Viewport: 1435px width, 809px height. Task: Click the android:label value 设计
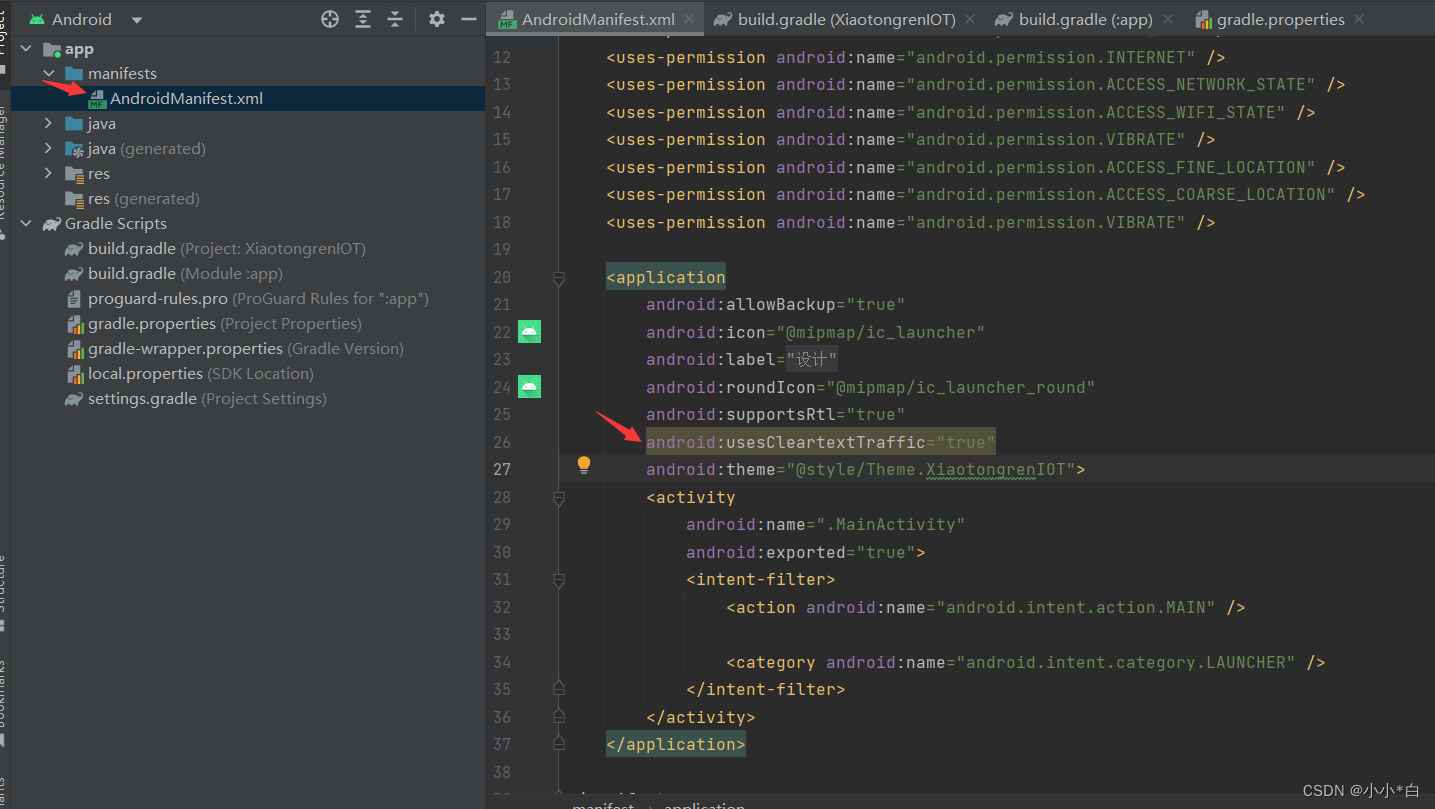point(811,360)
